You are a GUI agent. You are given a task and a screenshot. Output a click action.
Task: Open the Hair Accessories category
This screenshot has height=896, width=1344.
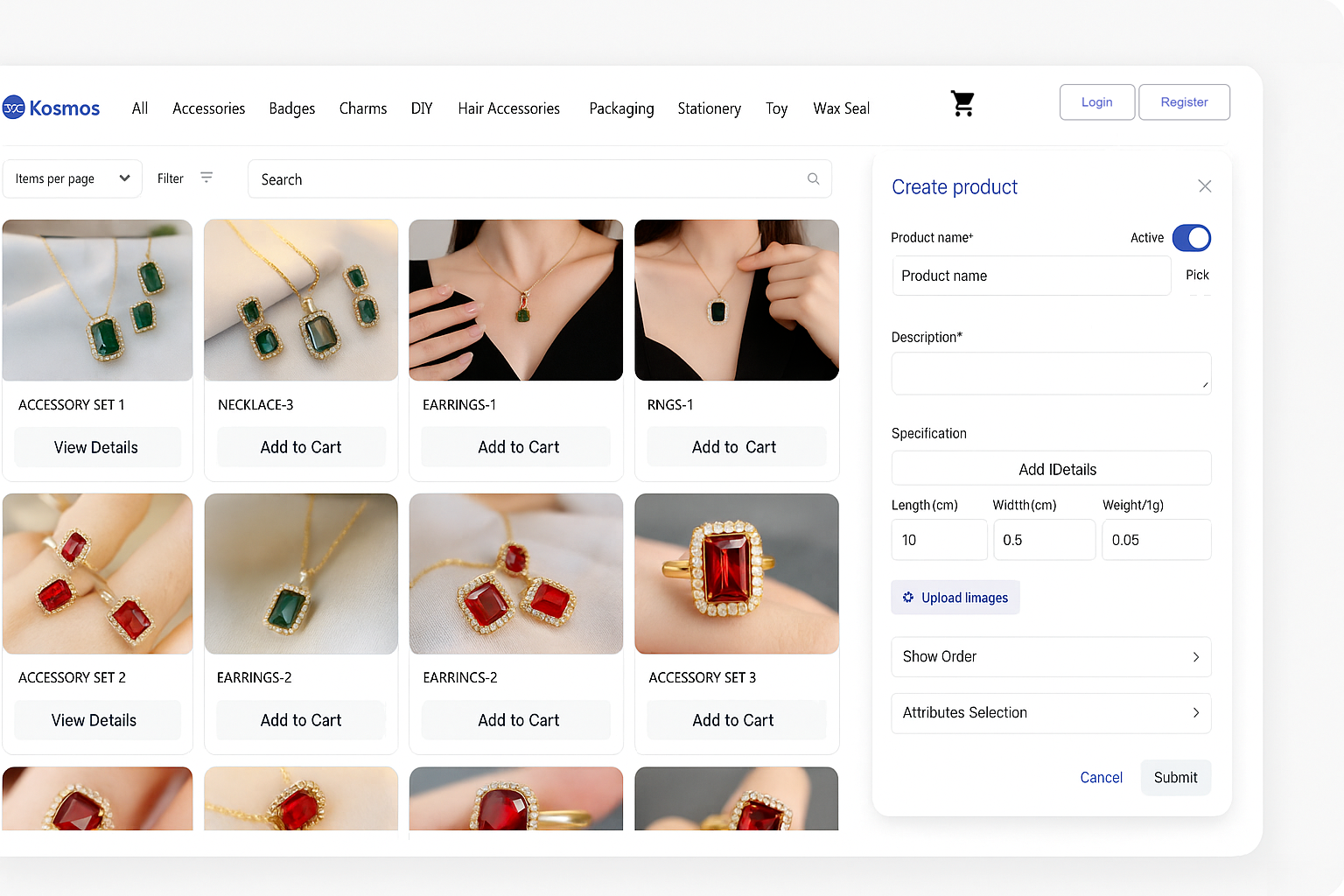(x=508, y=108)
